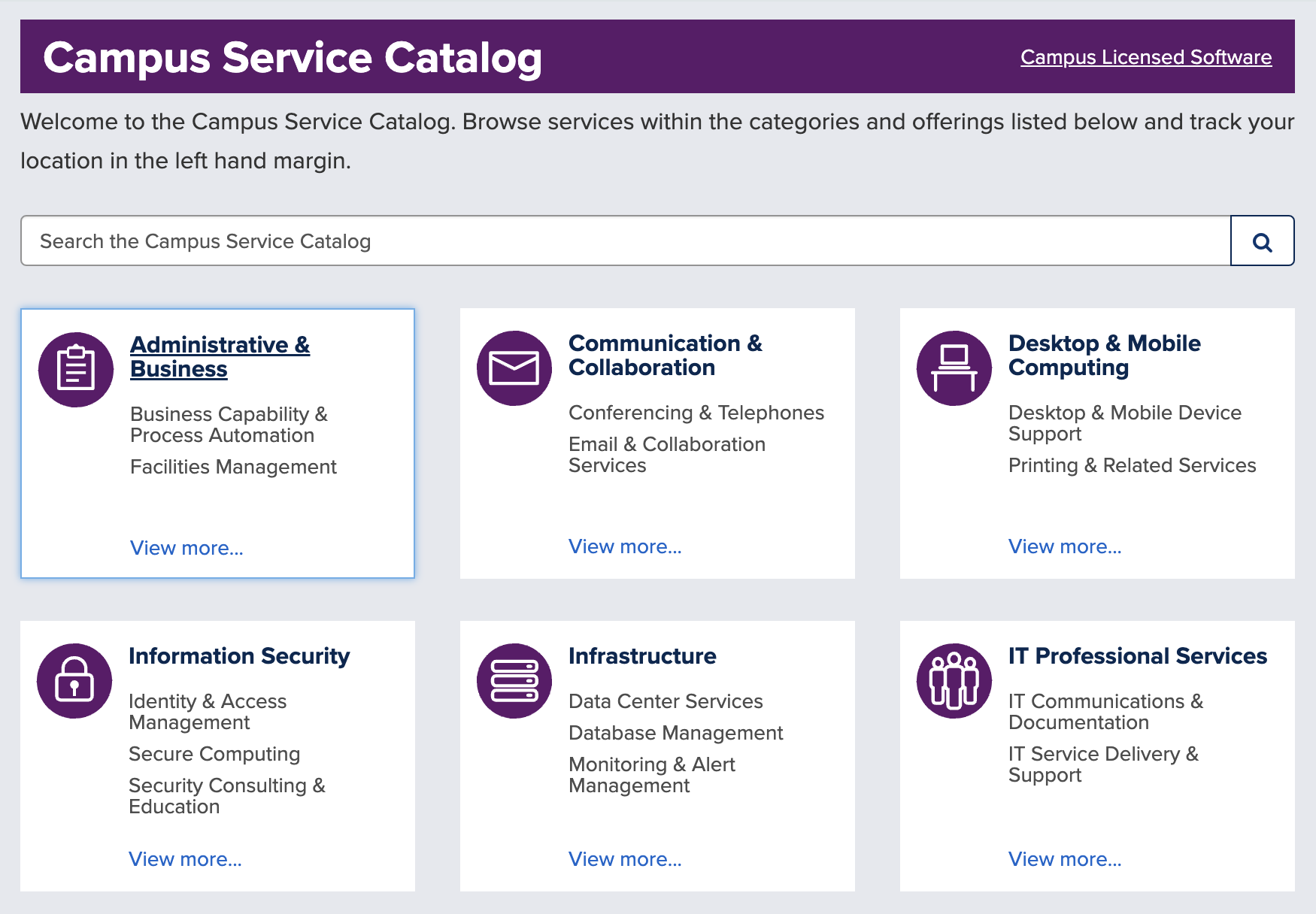View more under Desktop & Mobile Computing
The height and width of the screenshot is (914, 1316).
click(1065, 546)
